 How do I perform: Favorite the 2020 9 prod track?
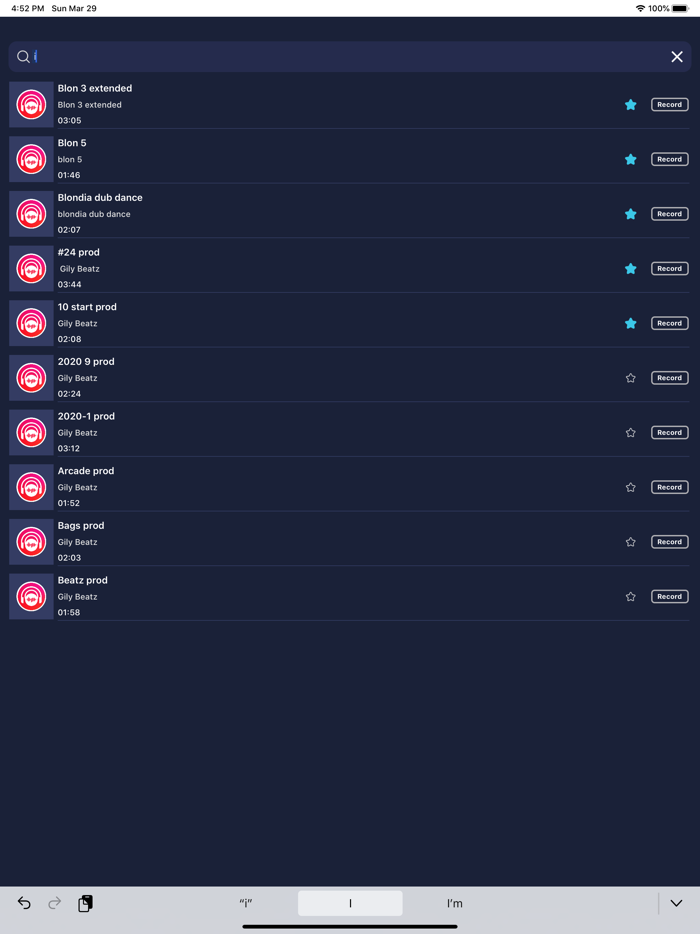630,377
